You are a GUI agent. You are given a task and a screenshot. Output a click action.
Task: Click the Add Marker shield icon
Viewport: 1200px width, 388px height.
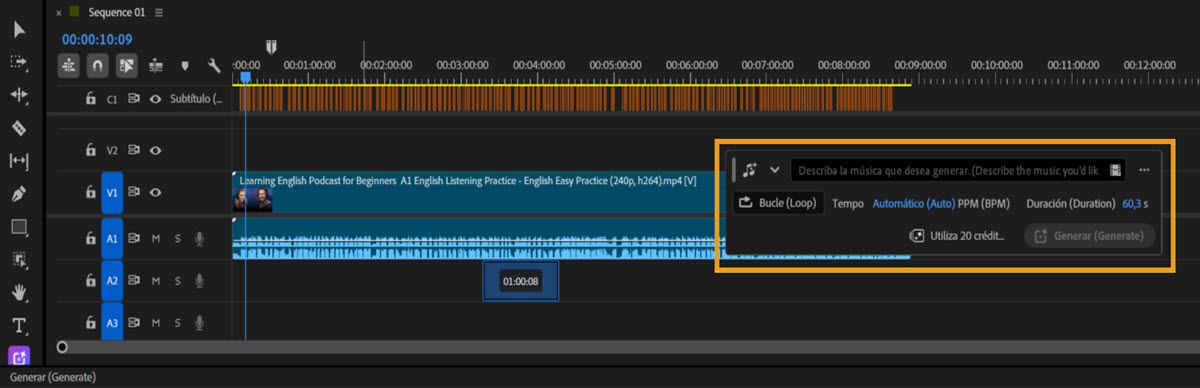pyautogui.click(x=185, y=66)
